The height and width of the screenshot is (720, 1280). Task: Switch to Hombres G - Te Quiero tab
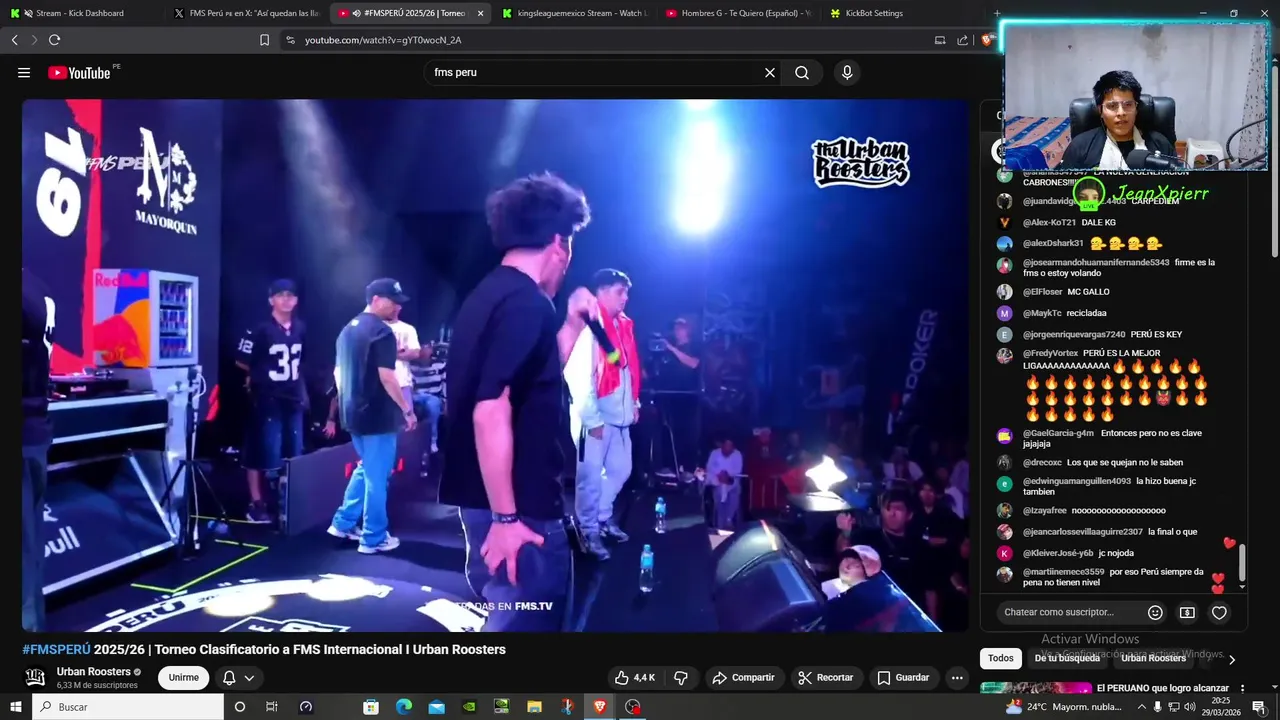[x=740, y=13]
